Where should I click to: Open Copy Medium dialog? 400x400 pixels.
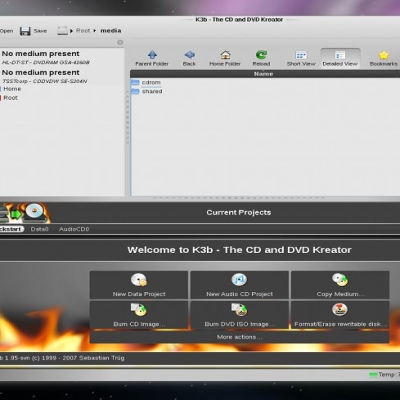click(340, 285)
